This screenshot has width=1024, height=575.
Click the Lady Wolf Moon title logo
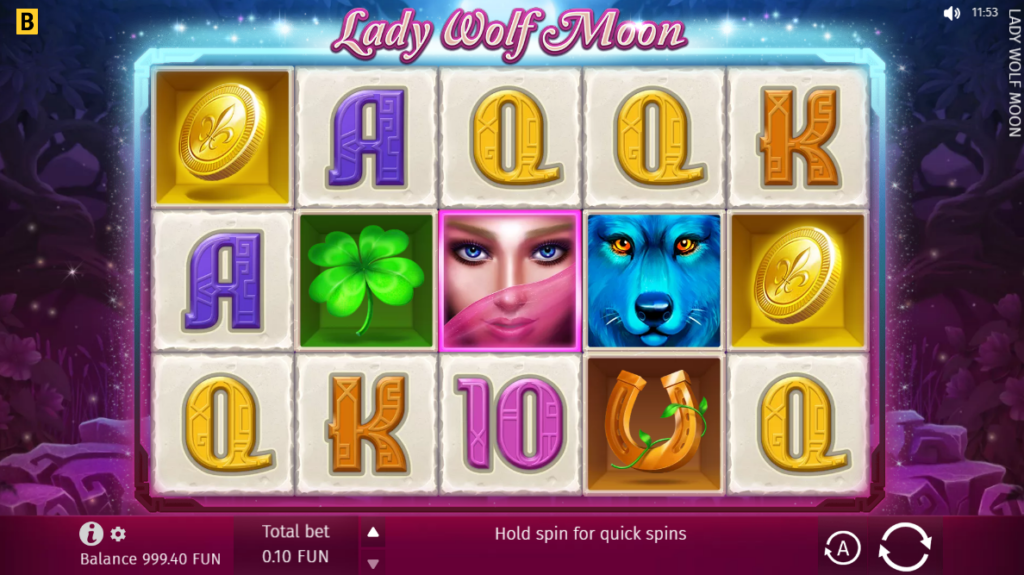tap(509, 33)
